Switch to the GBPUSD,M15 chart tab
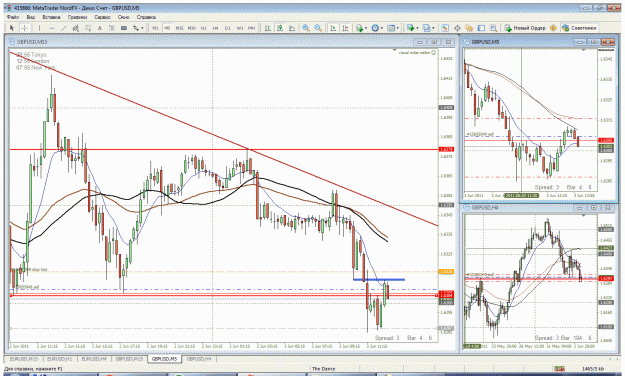 129,359
